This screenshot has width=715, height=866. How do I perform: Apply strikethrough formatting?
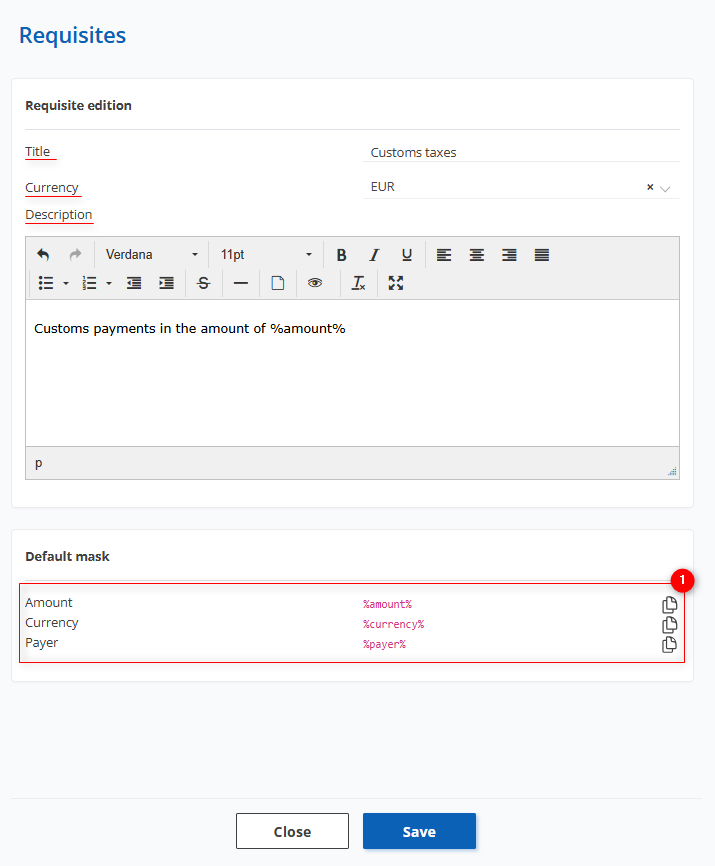(203, 283)
